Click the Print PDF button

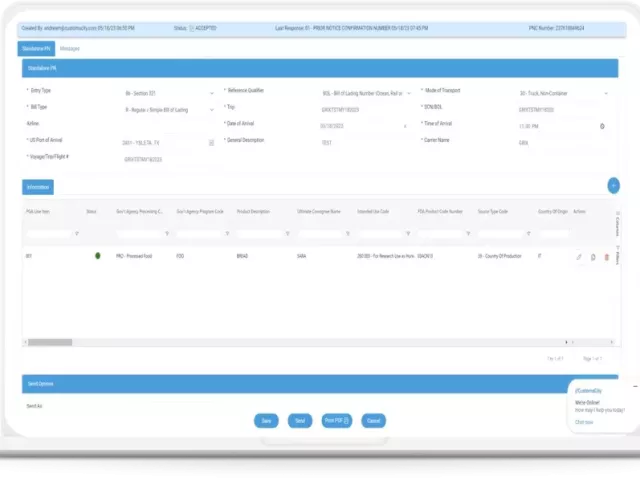[x=337, y=421]
